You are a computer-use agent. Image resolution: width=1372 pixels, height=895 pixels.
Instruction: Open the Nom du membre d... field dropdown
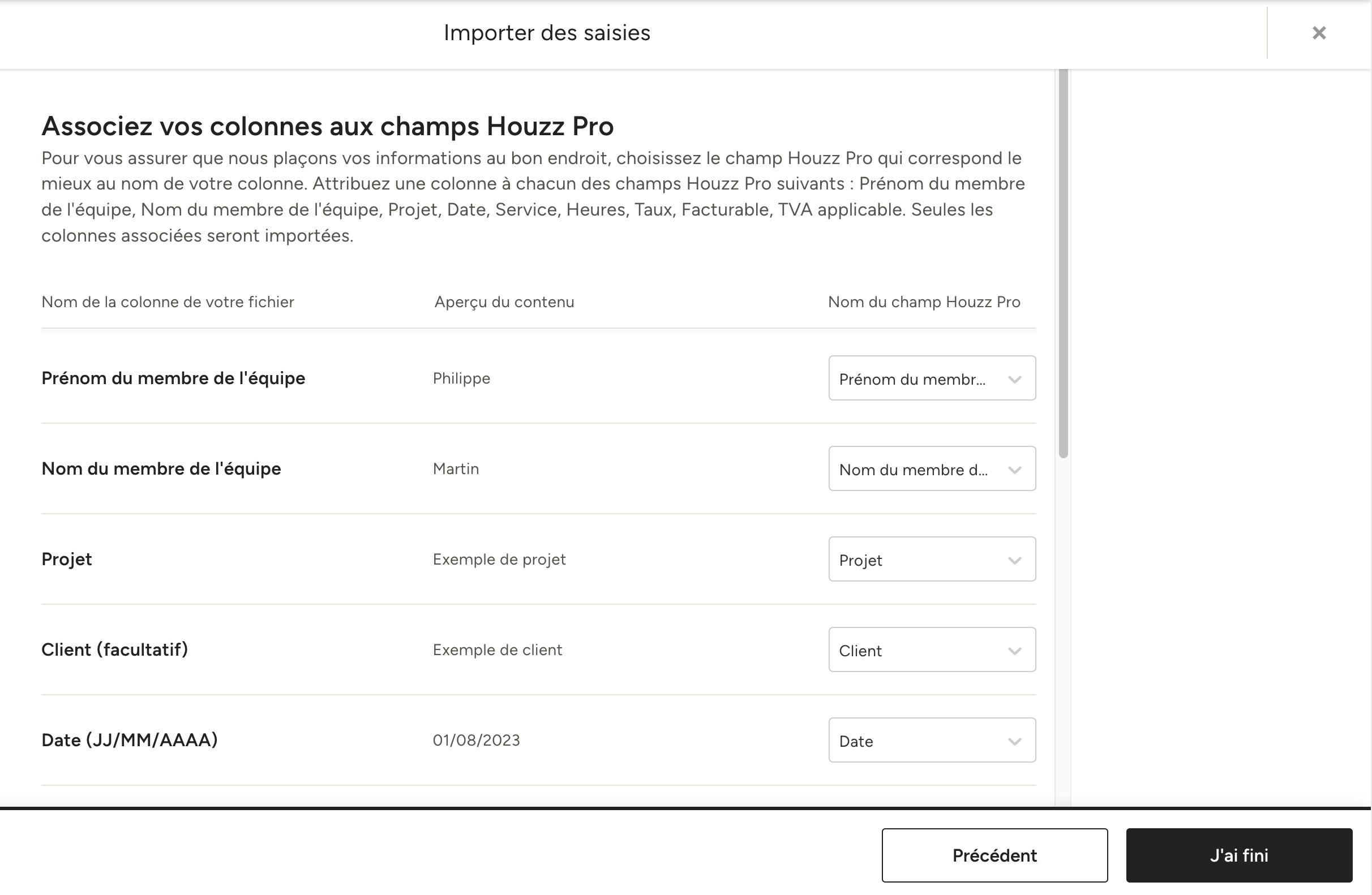932,468
